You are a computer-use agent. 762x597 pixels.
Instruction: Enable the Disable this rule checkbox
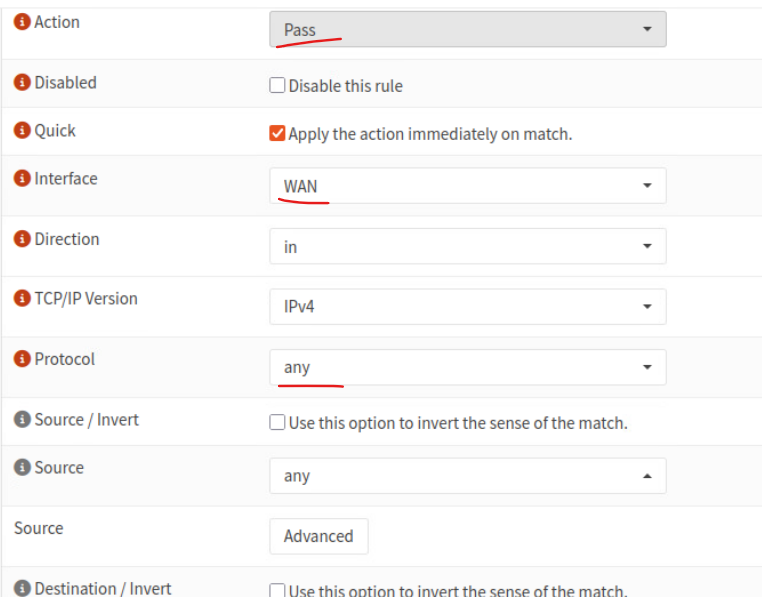[277, 85]
